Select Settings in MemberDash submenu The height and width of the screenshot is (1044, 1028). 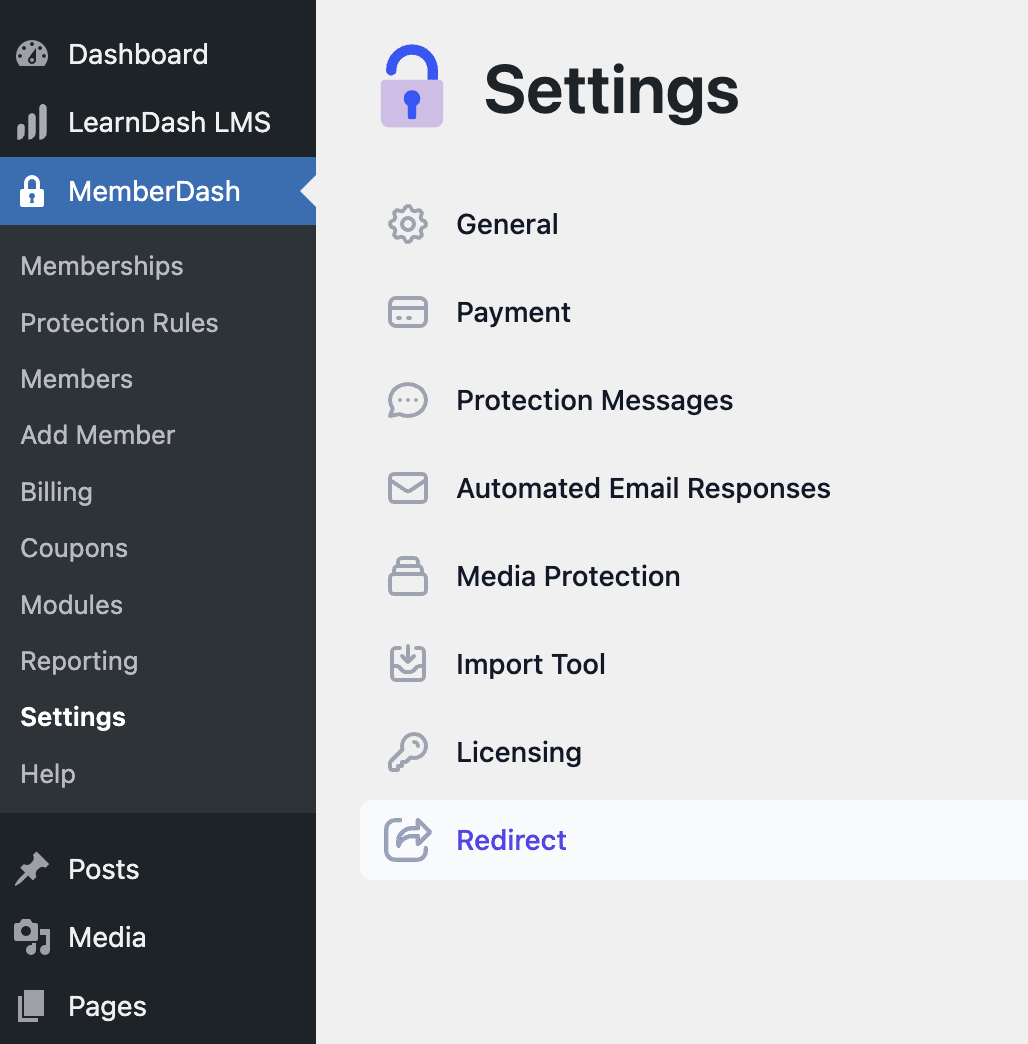pos(73,717)
